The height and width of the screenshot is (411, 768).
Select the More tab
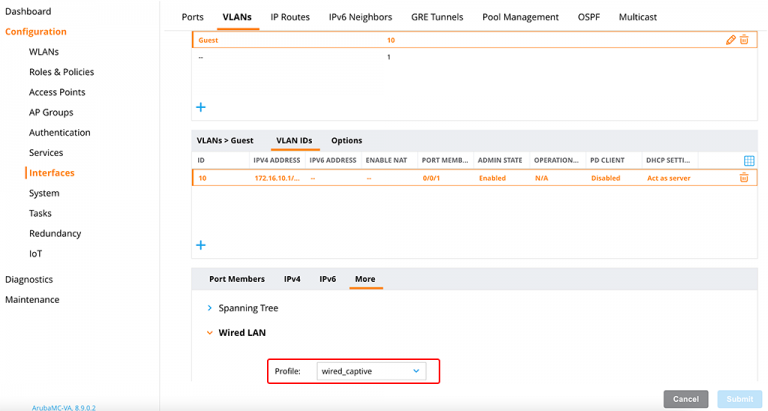365,279
